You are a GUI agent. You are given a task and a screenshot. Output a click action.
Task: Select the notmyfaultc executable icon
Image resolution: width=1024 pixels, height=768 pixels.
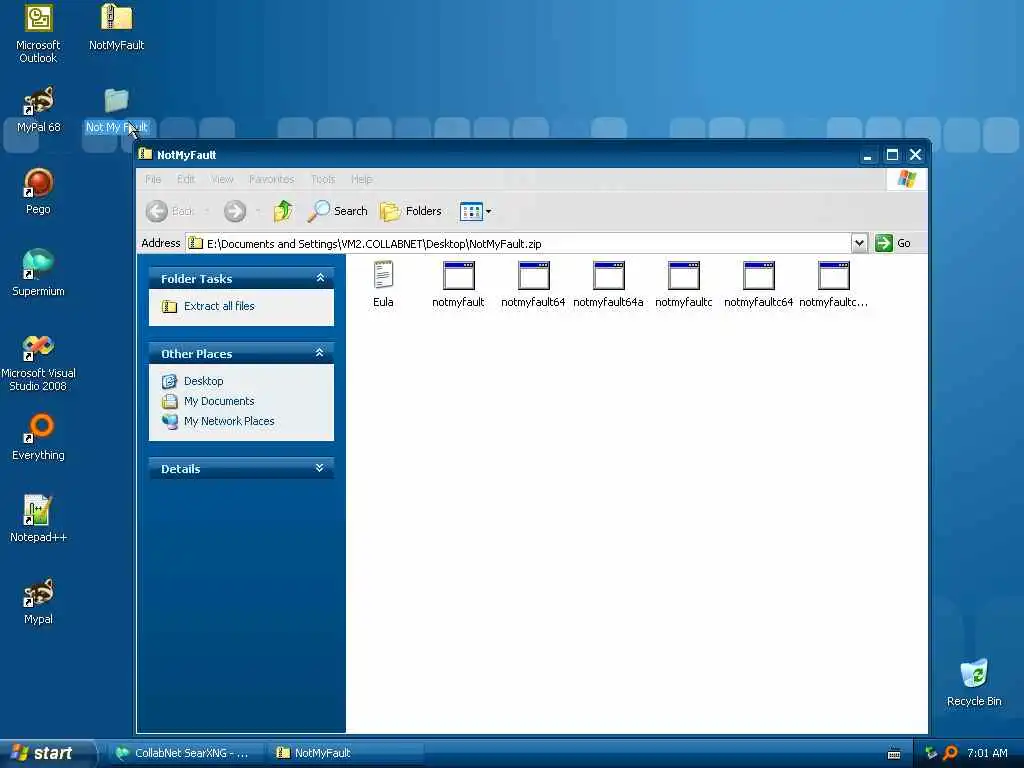pyautogui.click(x=684, y=275)
